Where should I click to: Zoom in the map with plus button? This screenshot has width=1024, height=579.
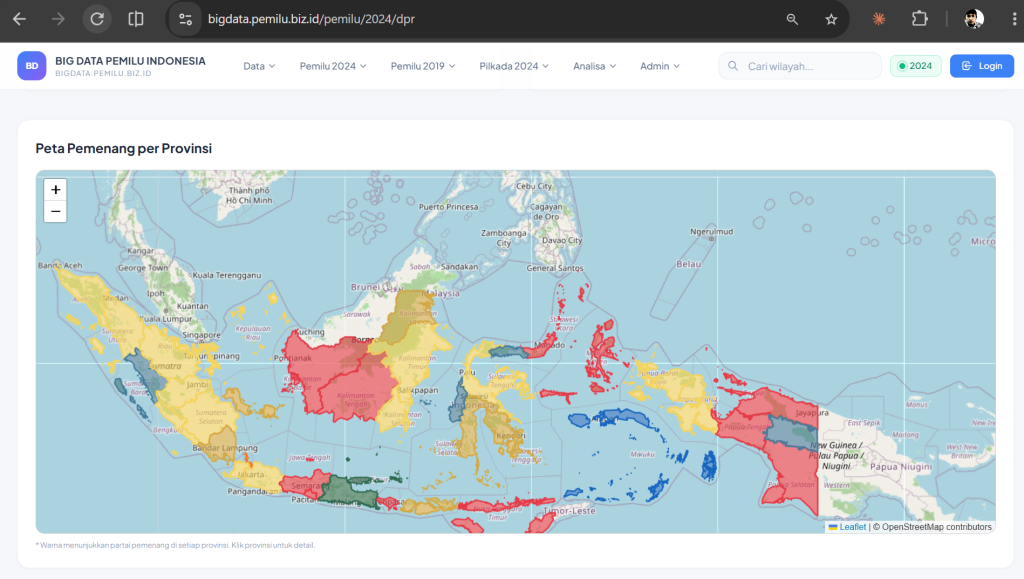[x=56, y=189]
